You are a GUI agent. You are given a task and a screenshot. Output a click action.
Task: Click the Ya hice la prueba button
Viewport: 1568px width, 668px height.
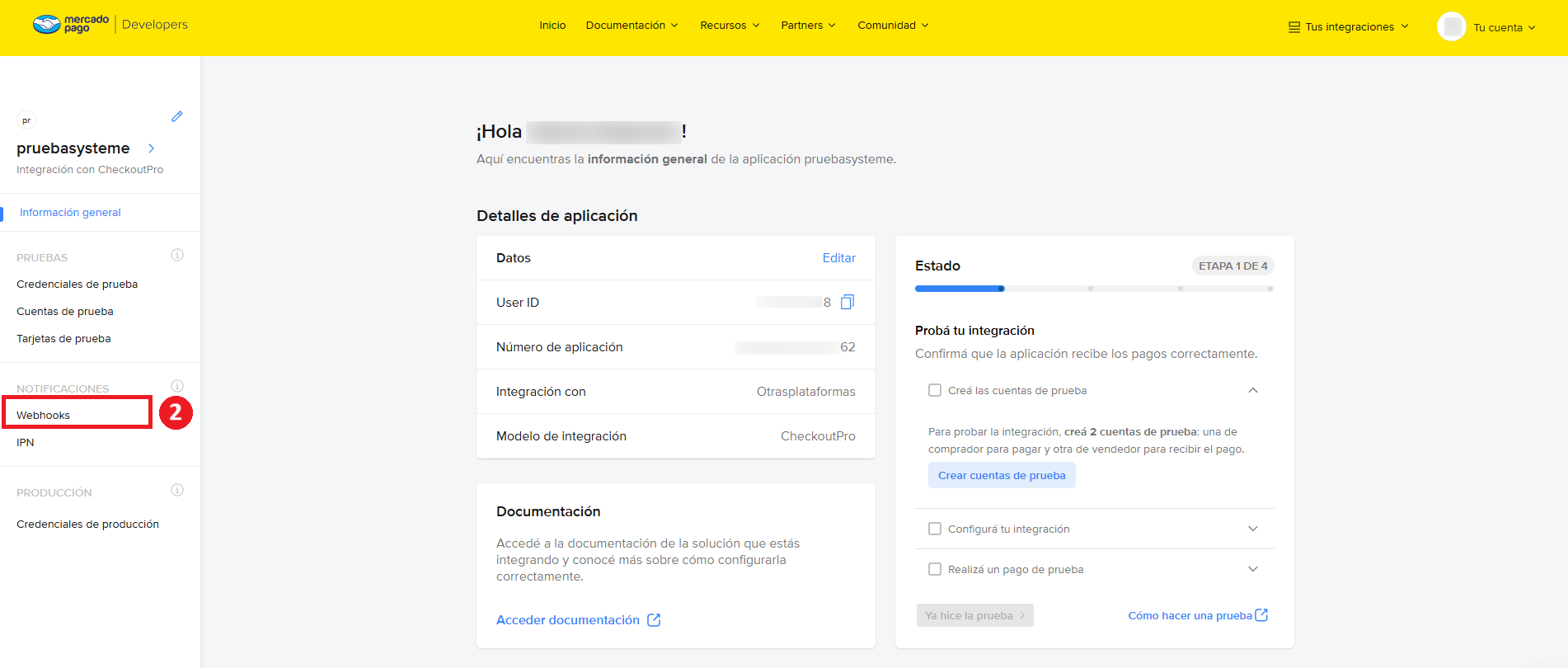[975, 615]
